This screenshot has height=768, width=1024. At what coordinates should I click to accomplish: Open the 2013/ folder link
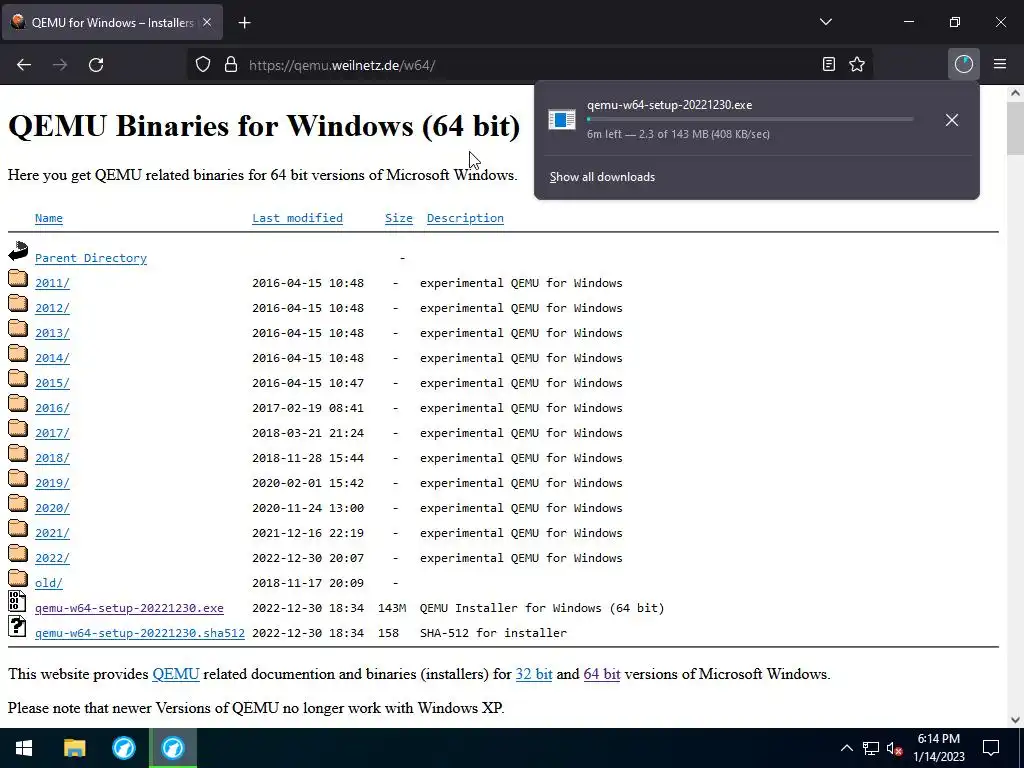(52, 333)
